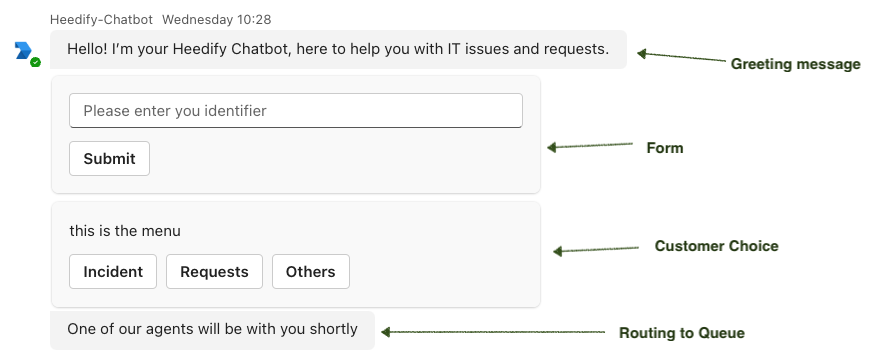
Task: Click the "this is the menu" text
Action: [x=125, y=231]
